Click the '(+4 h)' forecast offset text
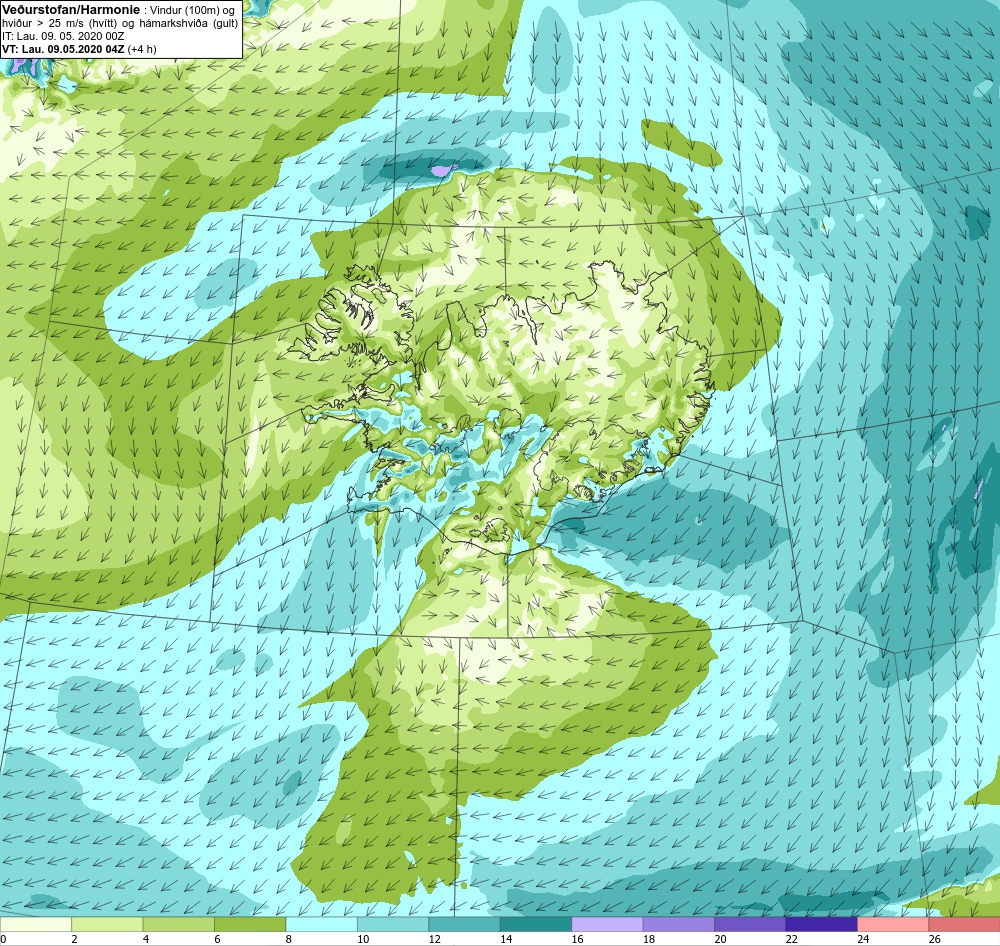The width and height of the screenshot is (1000, 946). tap(142, 49)
